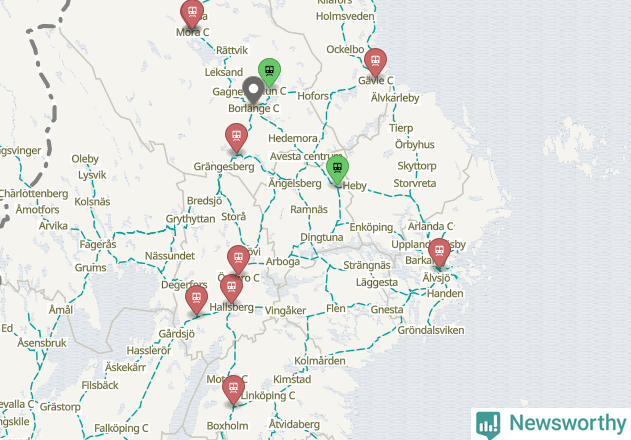Viewport: 631px width, 440px height.
Task: Click the Åmotfors station label
Action: tap(37, 210)
